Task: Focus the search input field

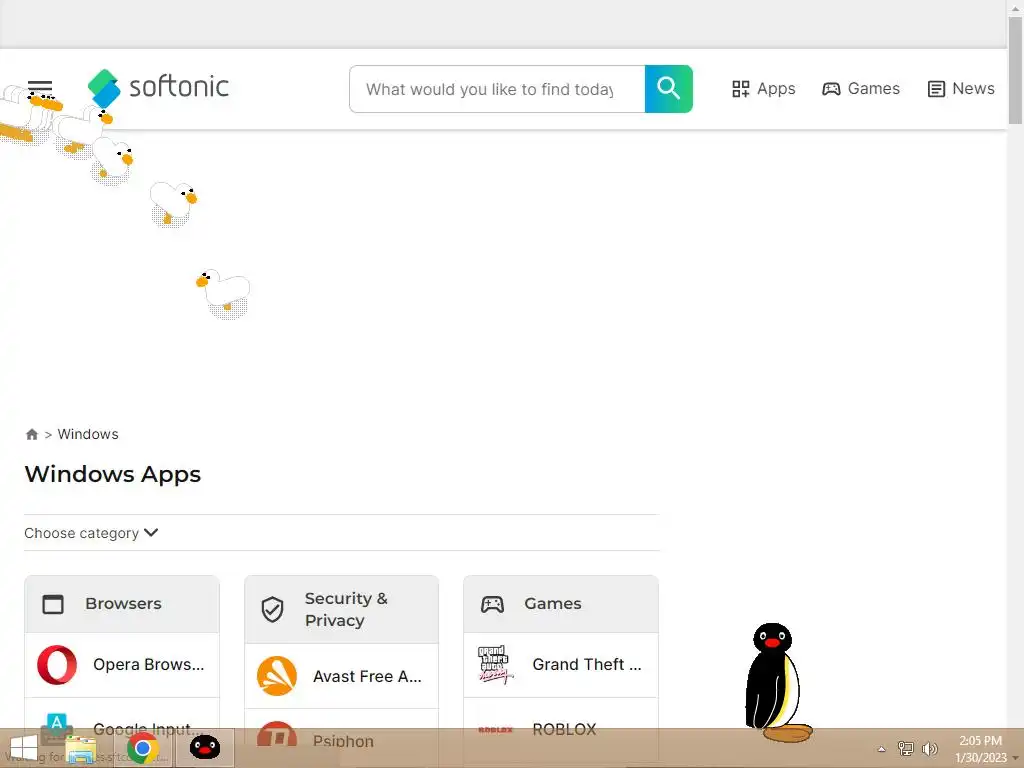Action: point(497,89)
